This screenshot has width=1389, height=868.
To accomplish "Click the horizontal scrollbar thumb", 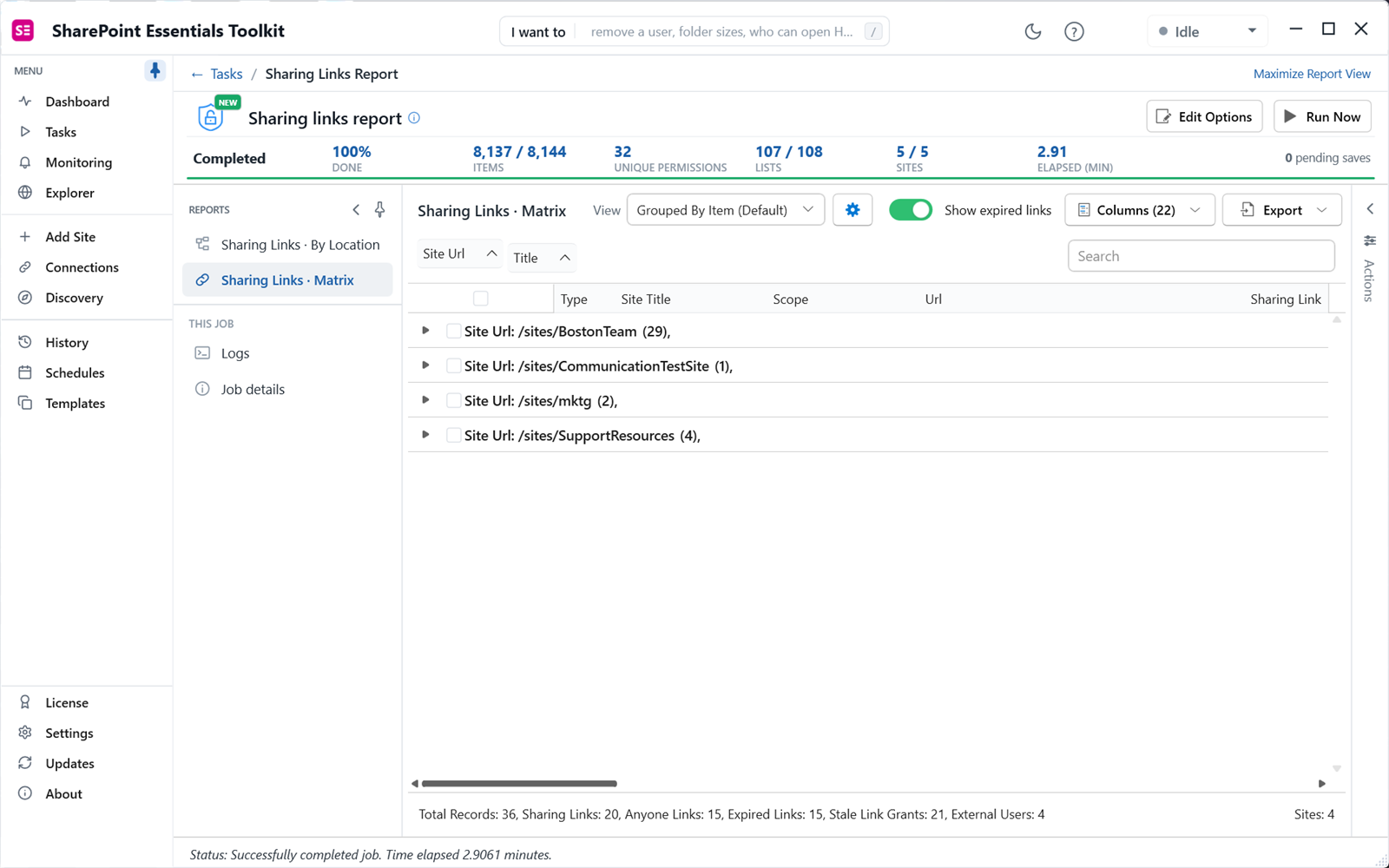I will (519, 784).
